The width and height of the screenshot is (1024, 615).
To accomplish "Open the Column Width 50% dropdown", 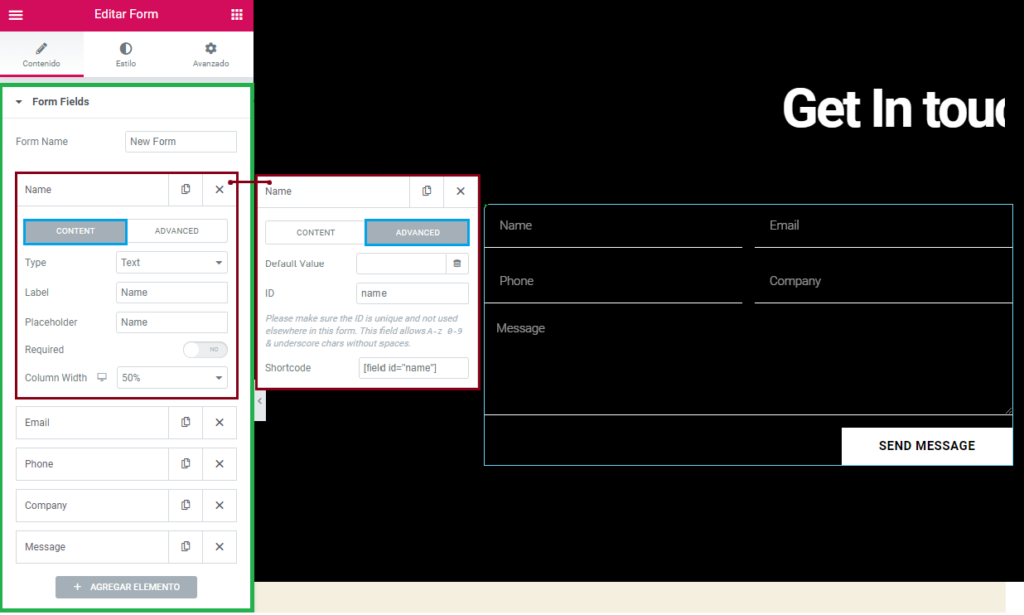I will pyautogui.click(x=172, y=378).
